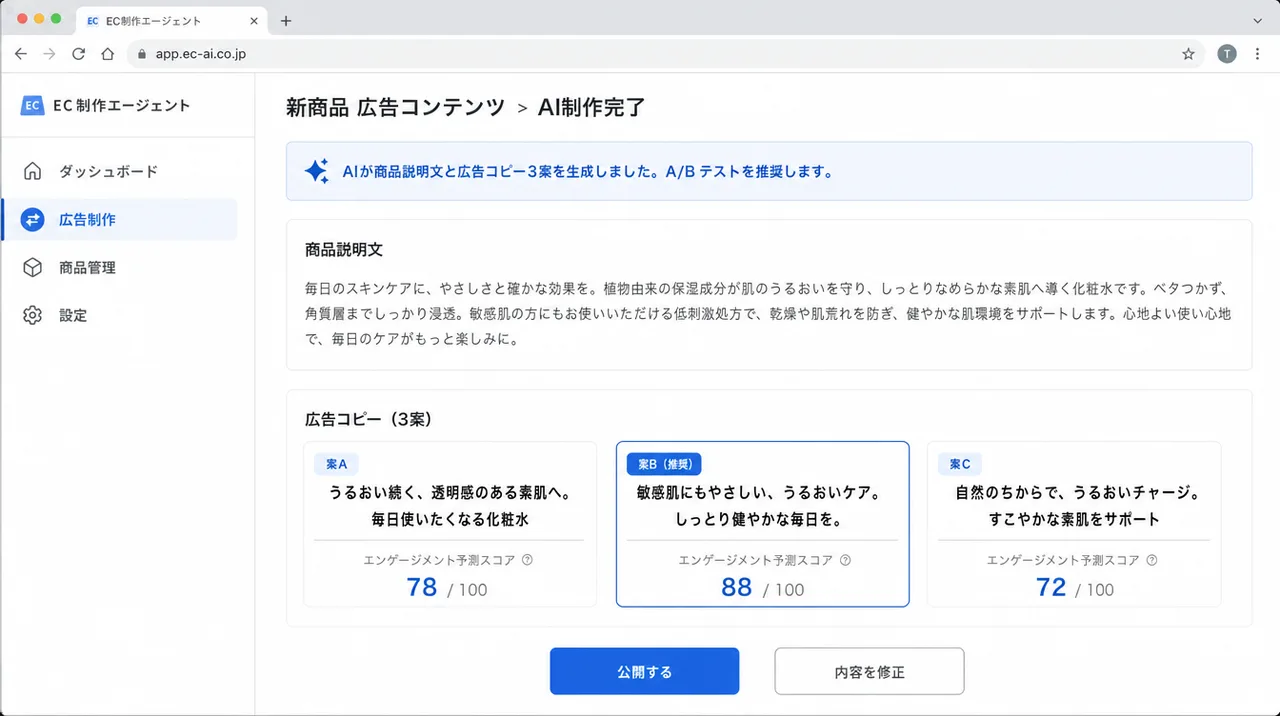1280x716 pixels.
Task: Click the score 88 value
Action: (x=737, y=587)
